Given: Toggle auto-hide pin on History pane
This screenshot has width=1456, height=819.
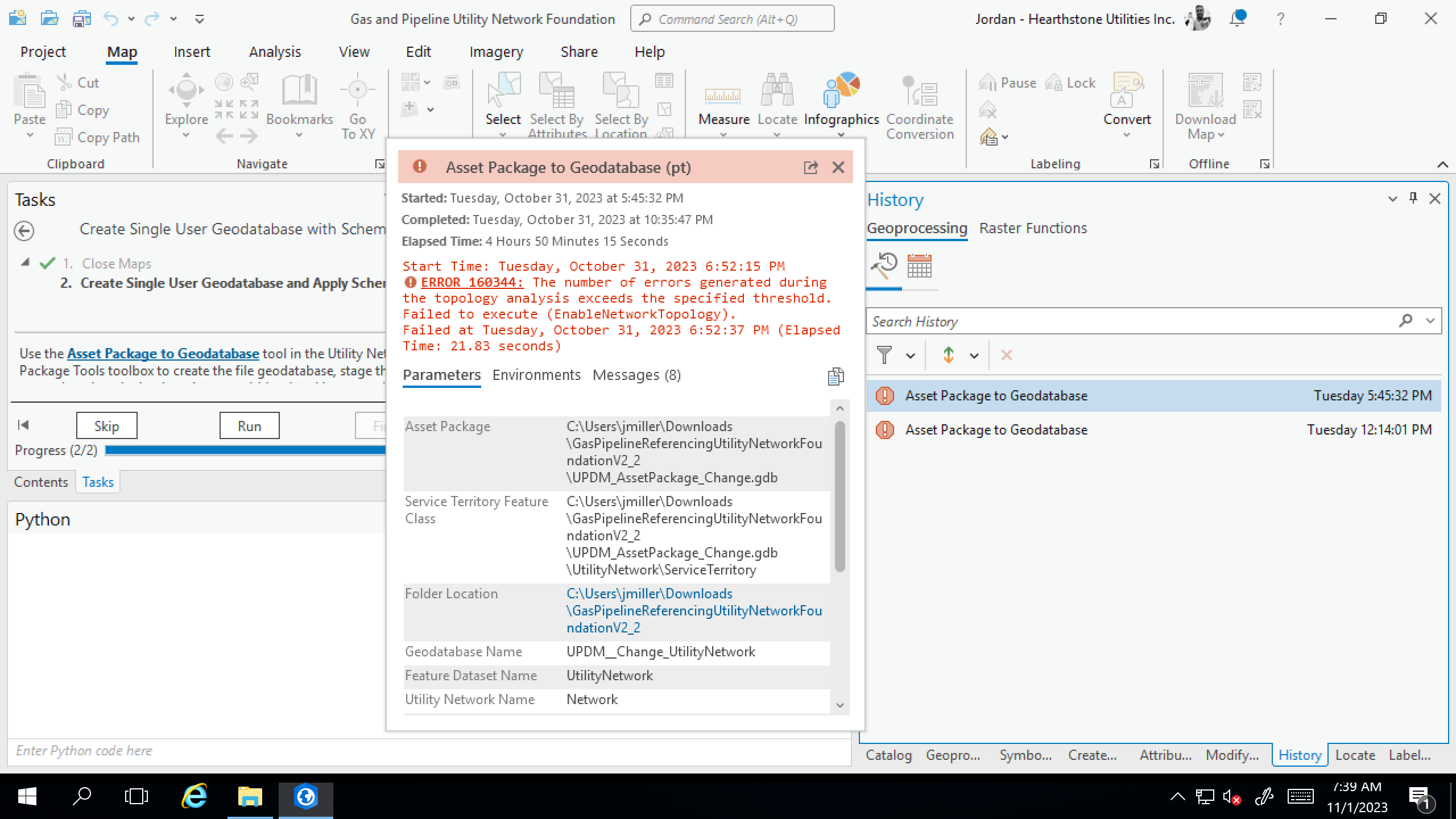Looking at the screenshot, I should coord(1413,198).
